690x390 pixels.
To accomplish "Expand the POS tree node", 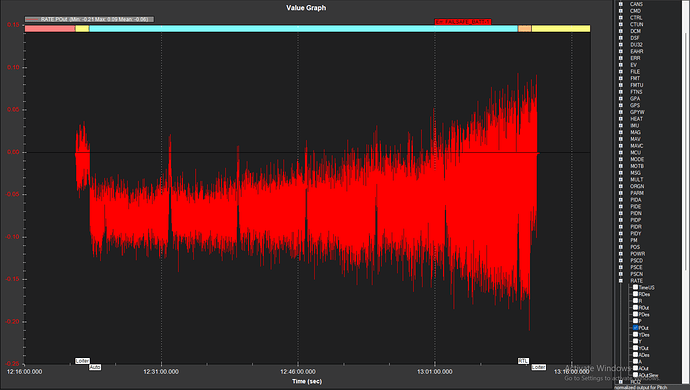I will coord(621,247).
